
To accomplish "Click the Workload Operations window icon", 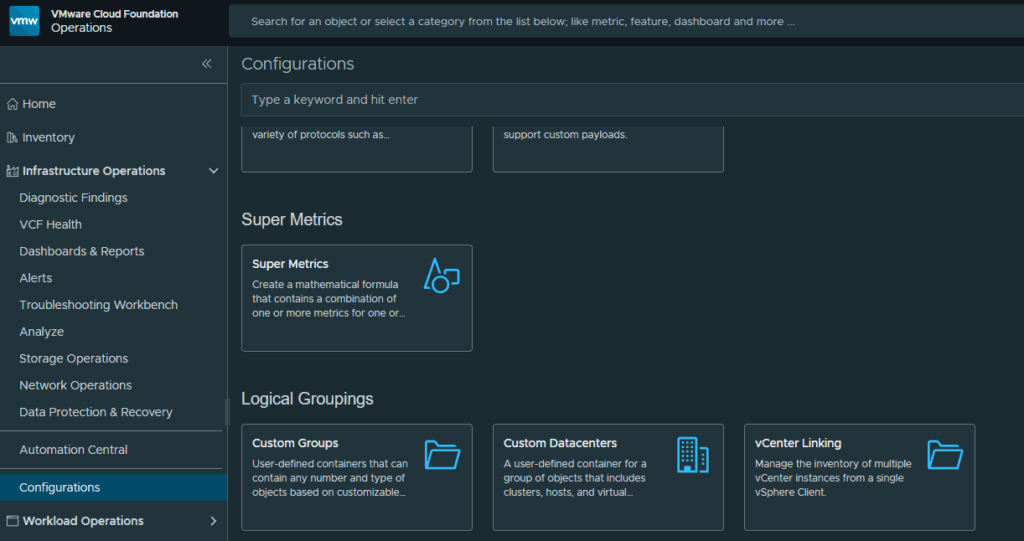I will point(12,521).
